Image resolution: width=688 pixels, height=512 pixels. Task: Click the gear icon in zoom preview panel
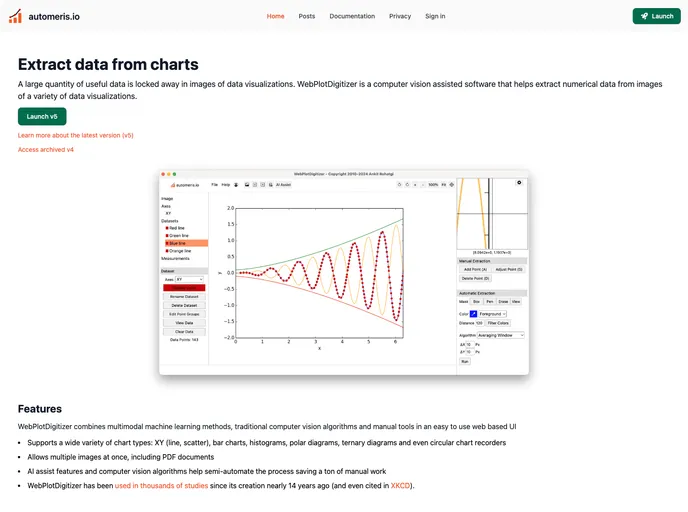519,183
